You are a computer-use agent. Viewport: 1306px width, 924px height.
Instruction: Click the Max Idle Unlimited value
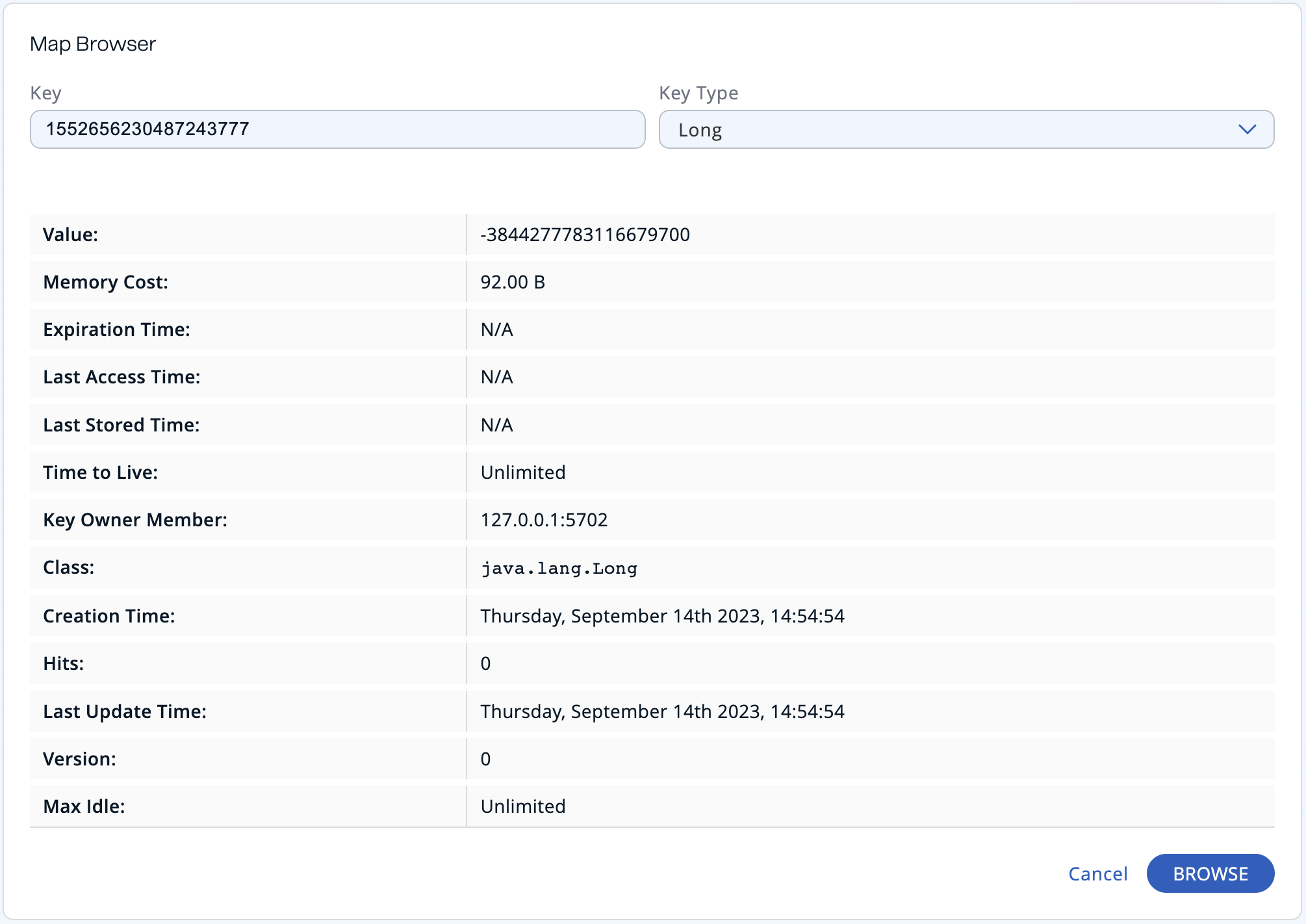523,806
